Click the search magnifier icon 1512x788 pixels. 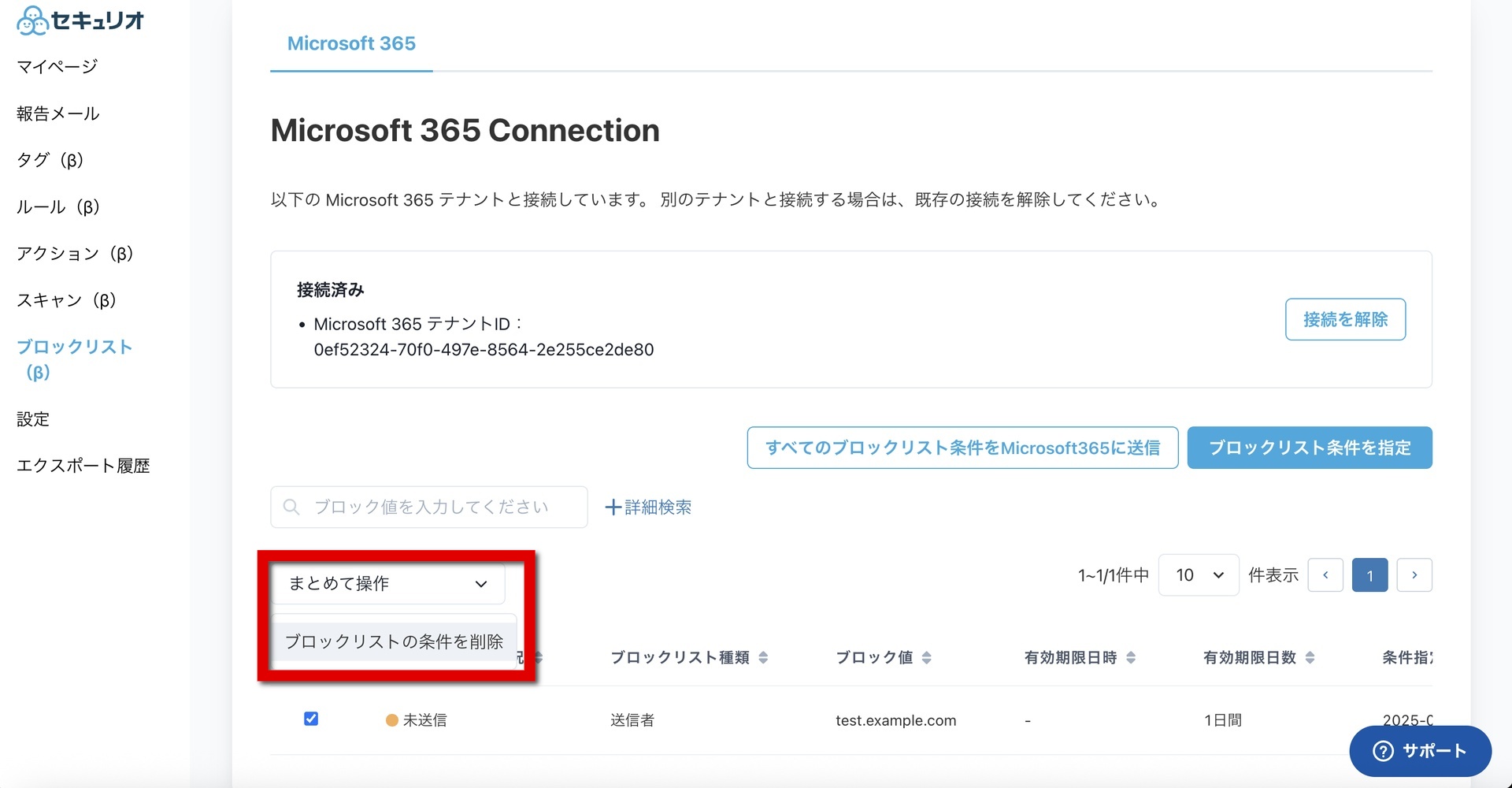click(291, 507)
